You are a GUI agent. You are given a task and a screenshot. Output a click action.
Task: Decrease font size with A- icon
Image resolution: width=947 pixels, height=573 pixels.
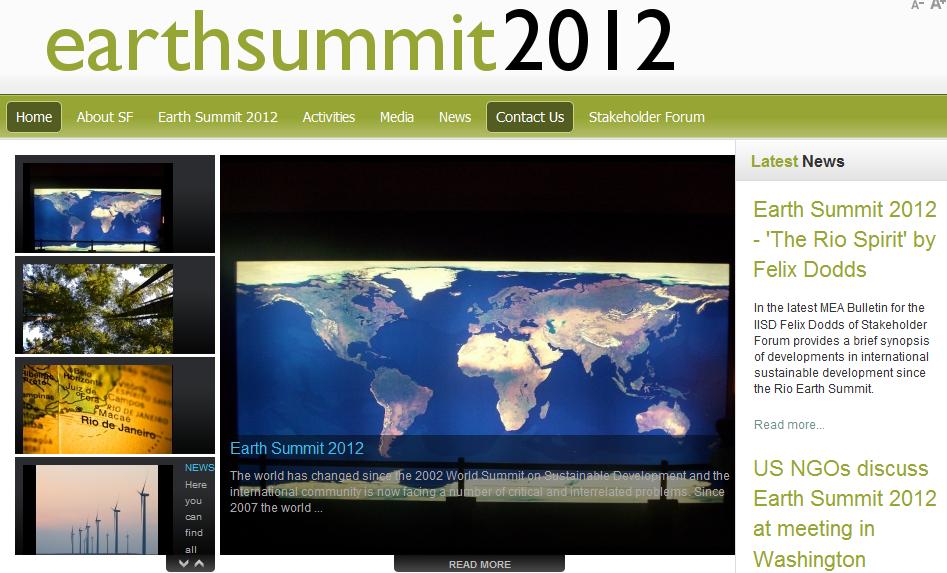pos(917,5)
